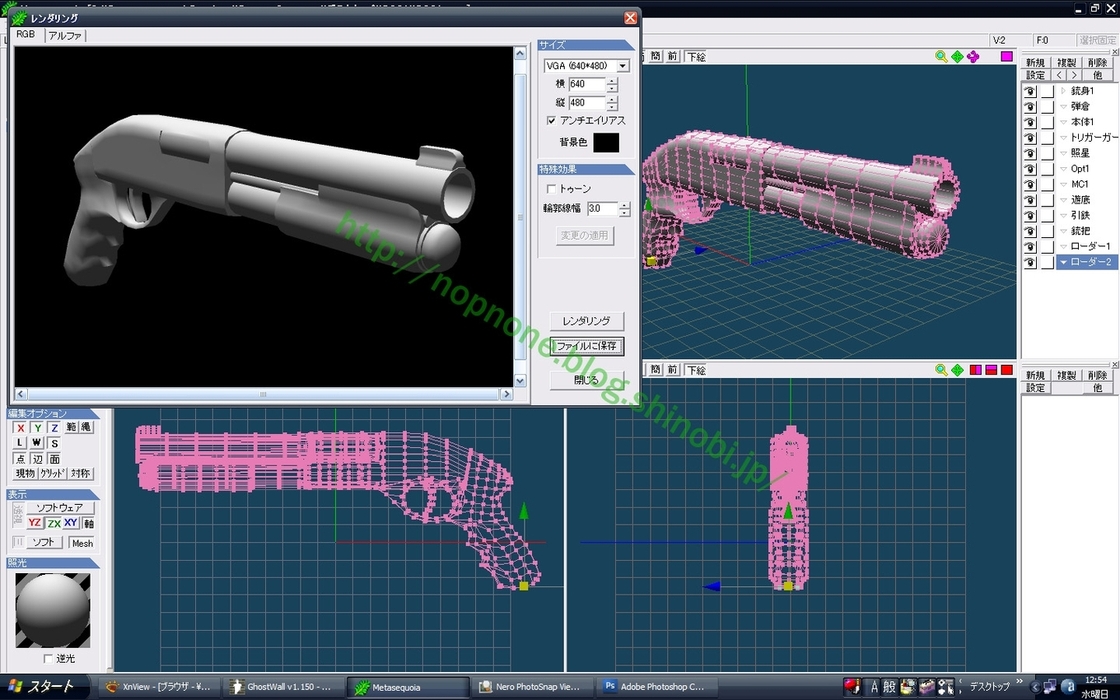Toggle the X axis edit option
Viewport: 1120px width, 700px height.
point(20,428)
